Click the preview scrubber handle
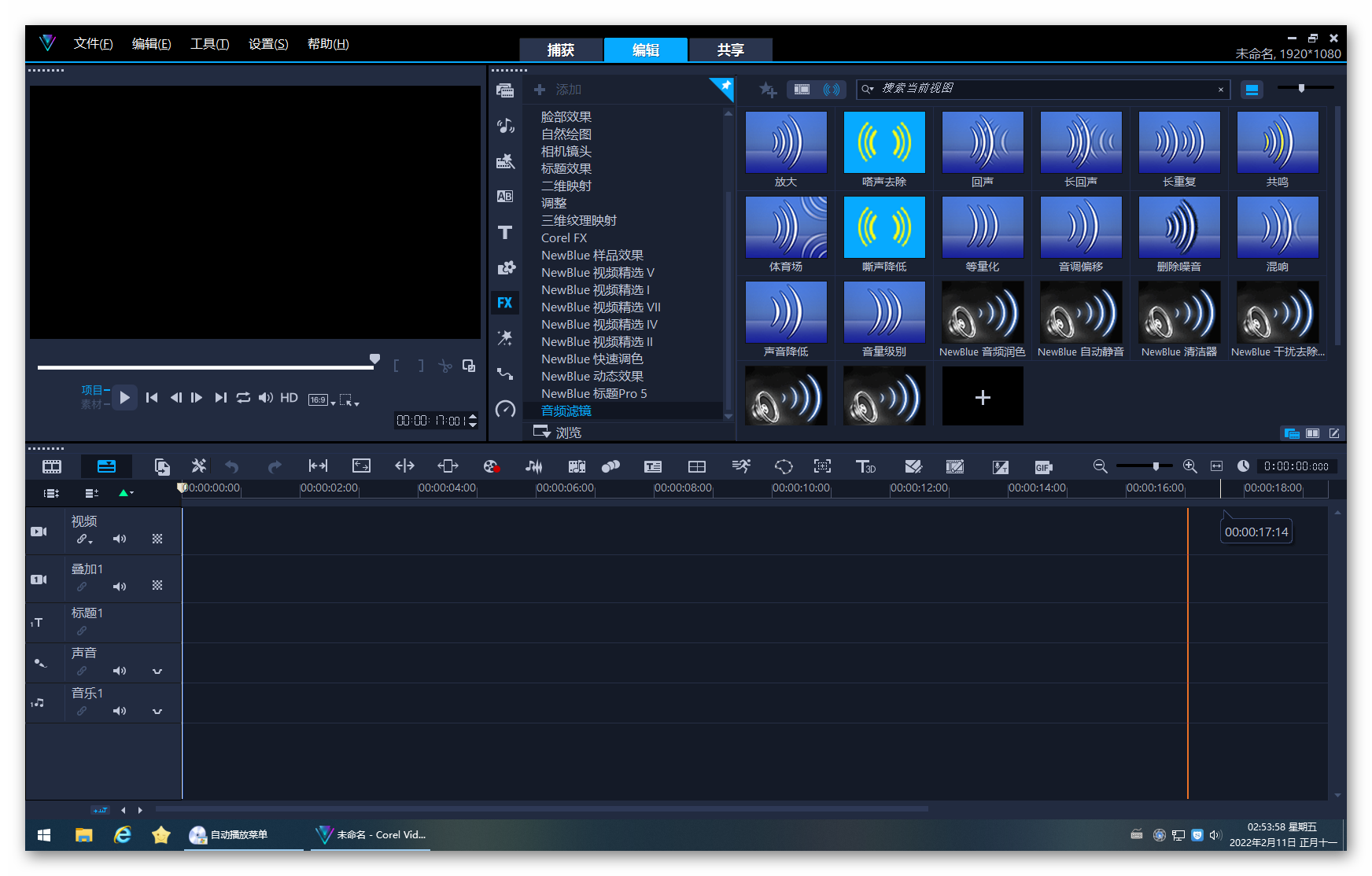The height and width of the screenshot is (876, 1372). pyautogui.click(x=374, y=360)
